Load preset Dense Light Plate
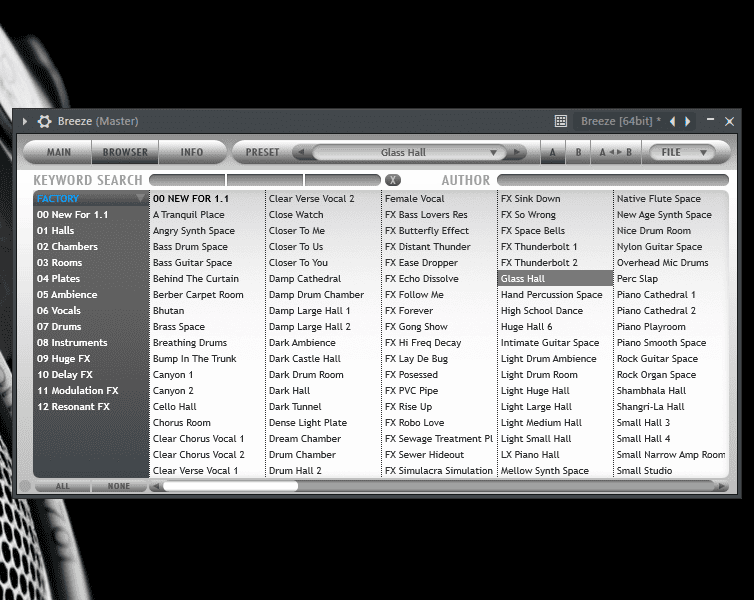 (308, 423)
